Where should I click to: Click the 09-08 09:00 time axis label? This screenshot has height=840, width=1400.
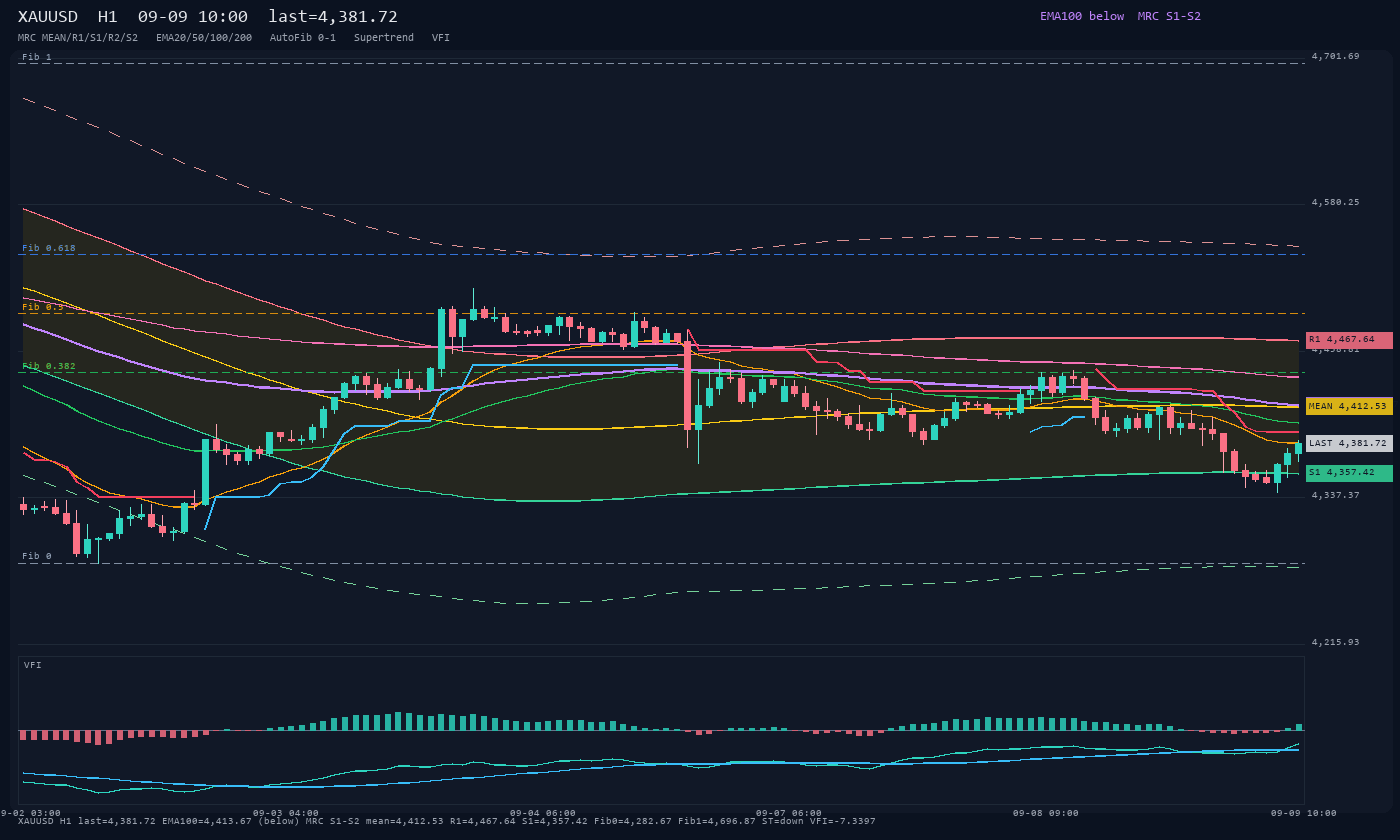click(1046, 813)
